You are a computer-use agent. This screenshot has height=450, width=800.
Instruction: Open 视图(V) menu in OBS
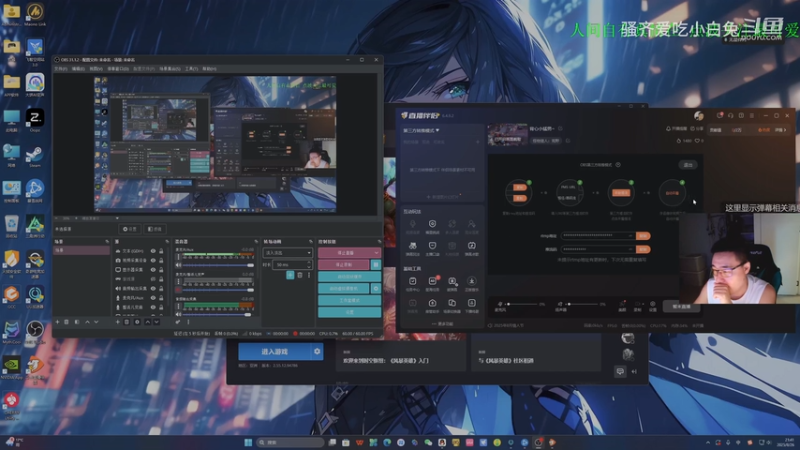click(96, 68)
